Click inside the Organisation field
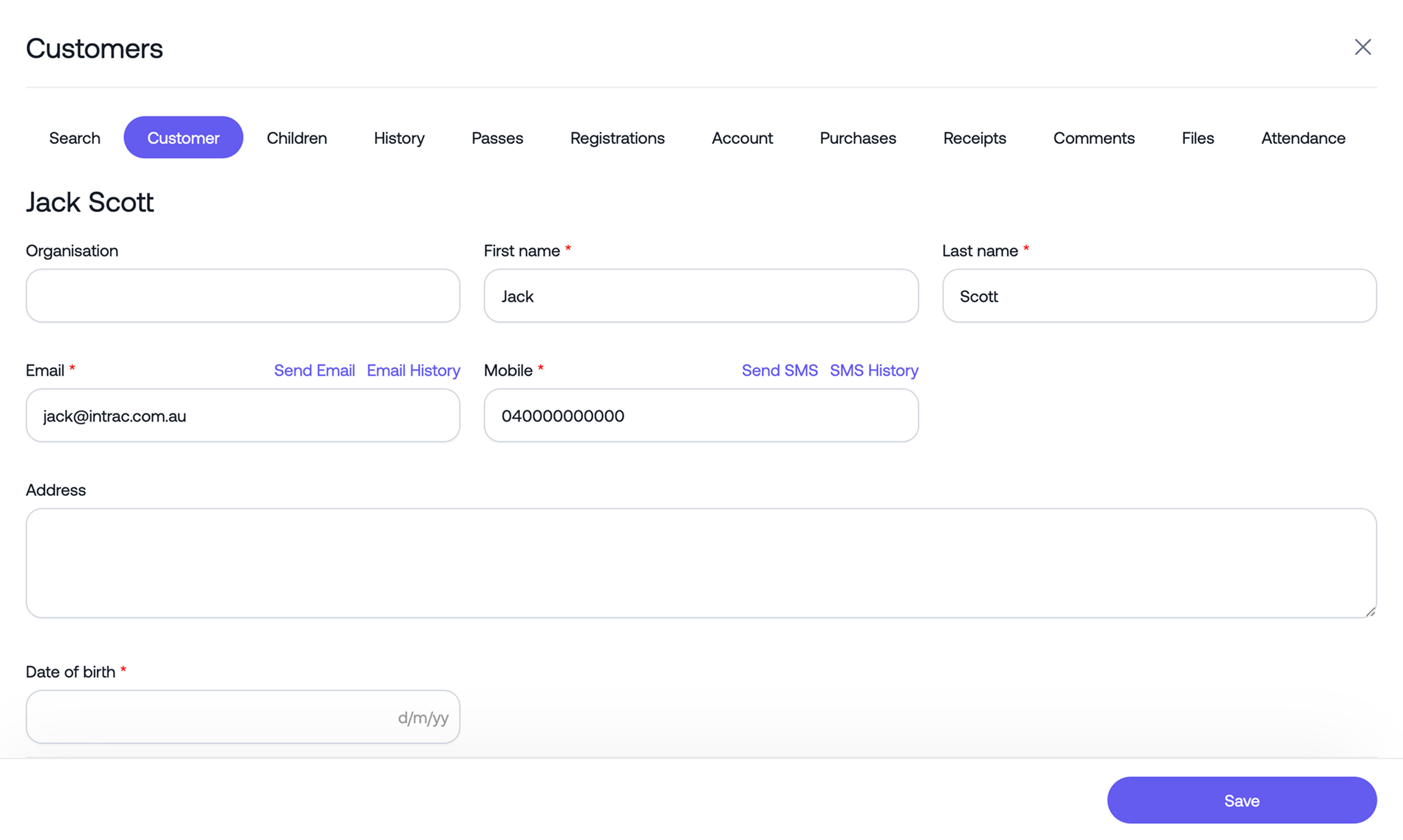1403x840 pixels. click(242, 296)
